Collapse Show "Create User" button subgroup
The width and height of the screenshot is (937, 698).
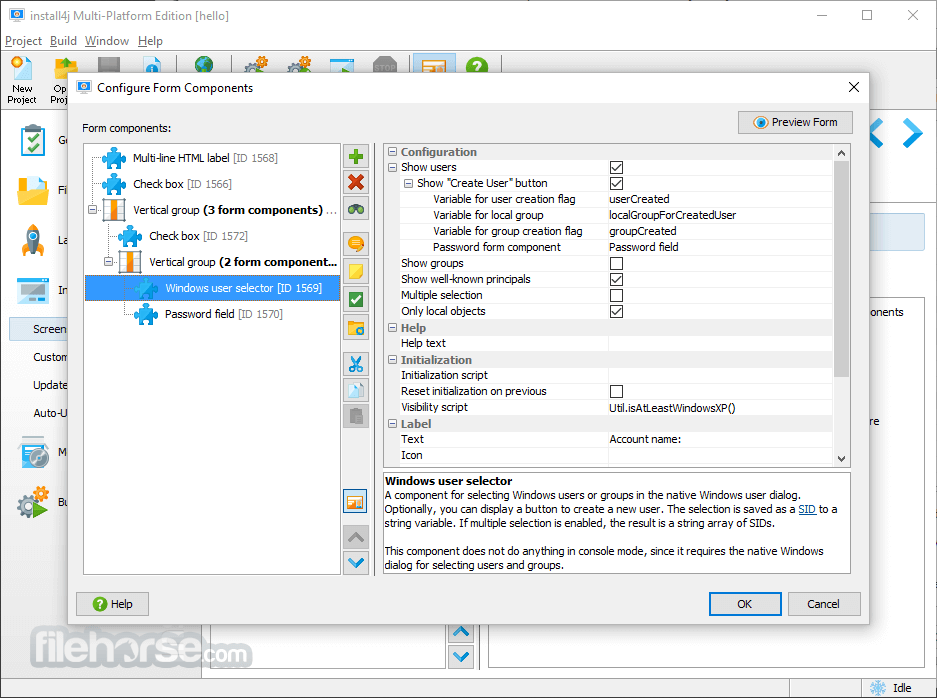[x=408, y=183]
